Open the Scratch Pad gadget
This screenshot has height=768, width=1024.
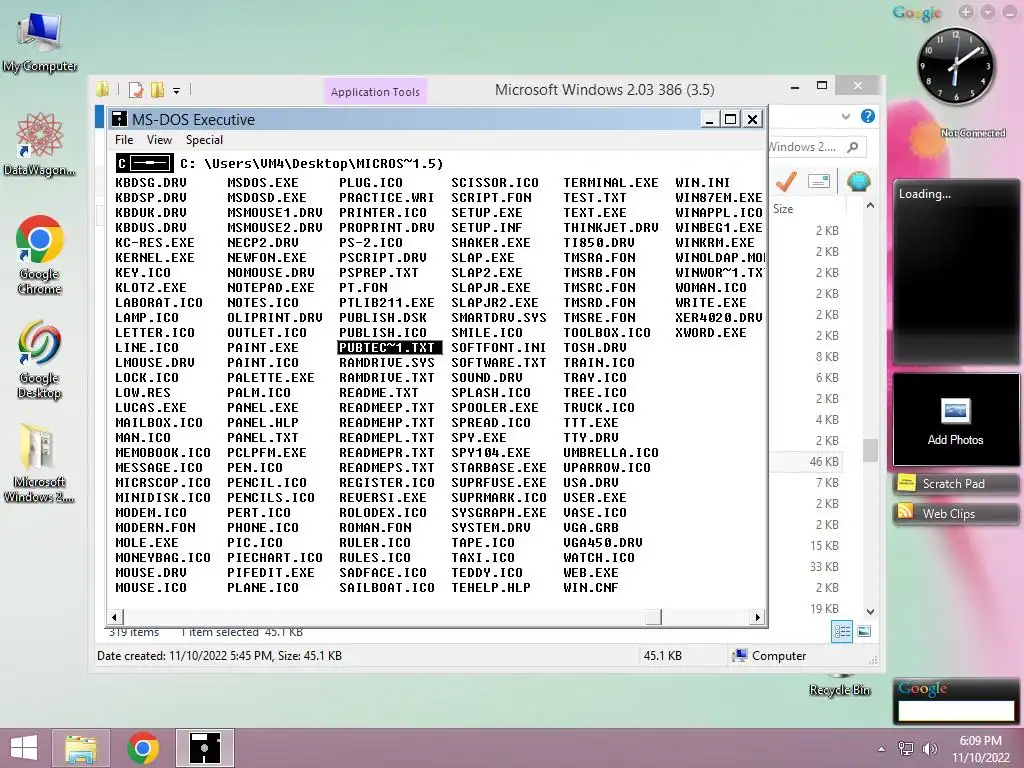[x=955, y=483]
